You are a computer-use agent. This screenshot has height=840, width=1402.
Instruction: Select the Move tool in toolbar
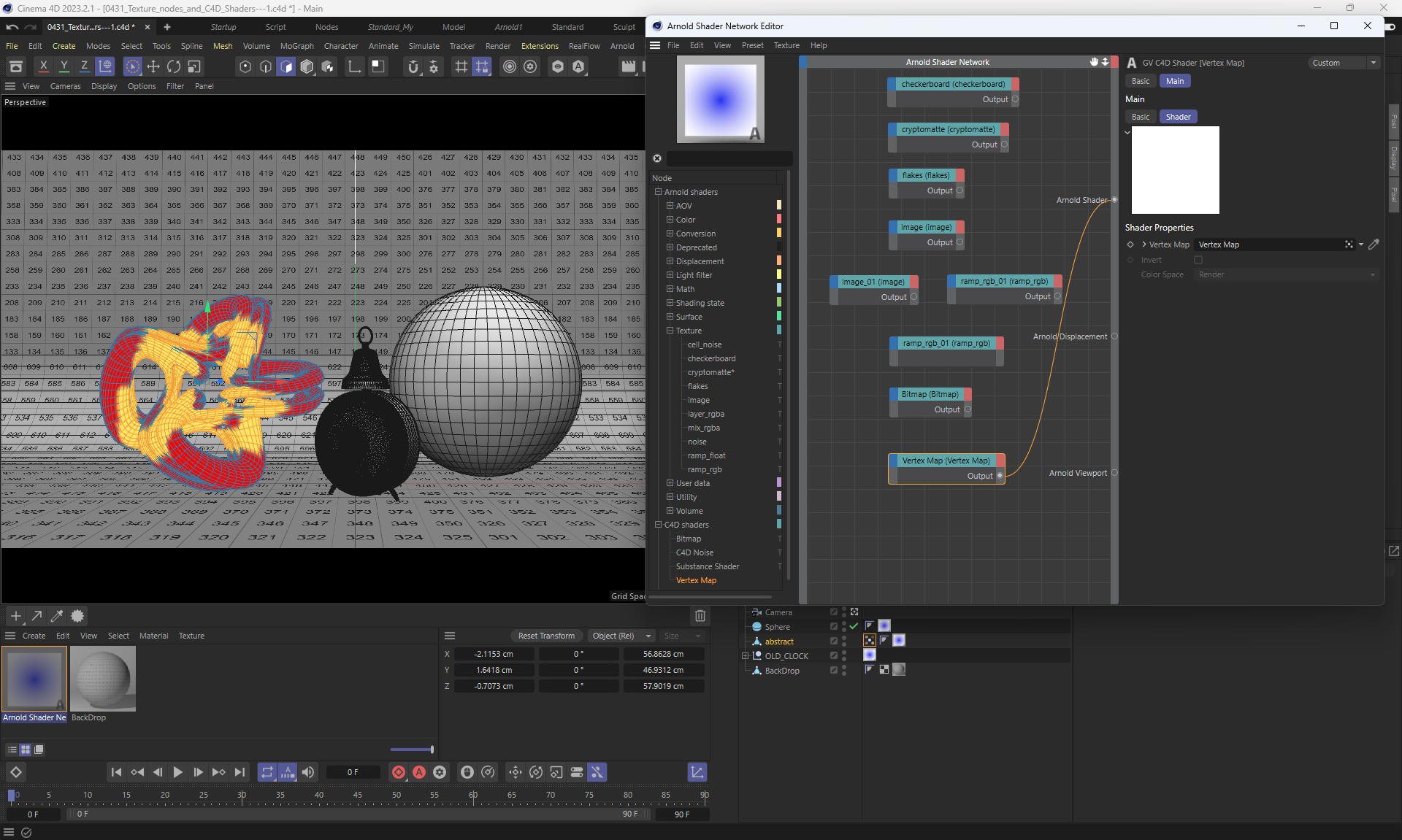153,66
